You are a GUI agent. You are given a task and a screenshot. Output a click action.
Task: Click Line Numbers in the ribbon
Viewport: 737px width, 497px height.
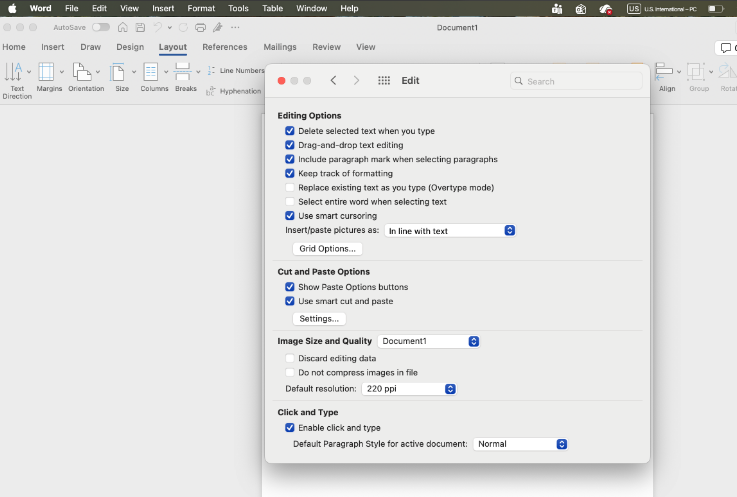tap(236, 71)
